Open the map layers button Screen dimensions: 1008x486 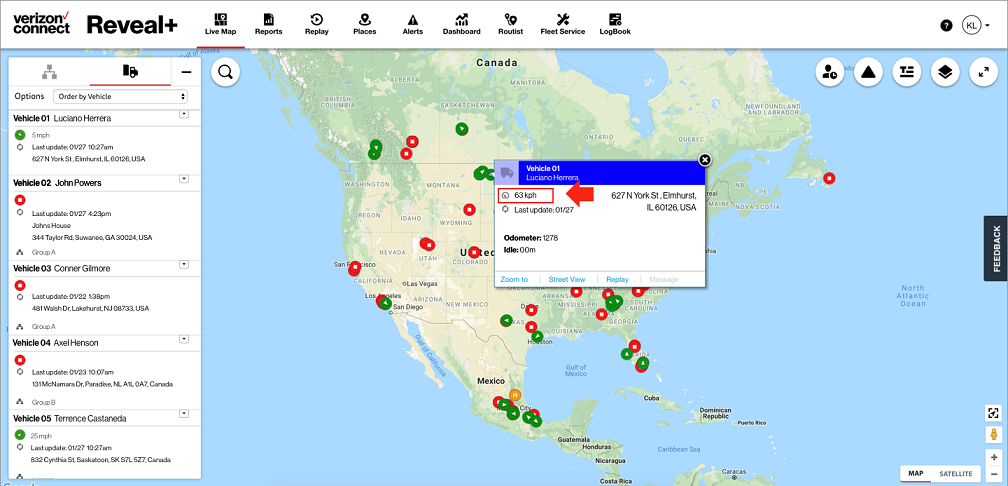click(x=945, y=72)
